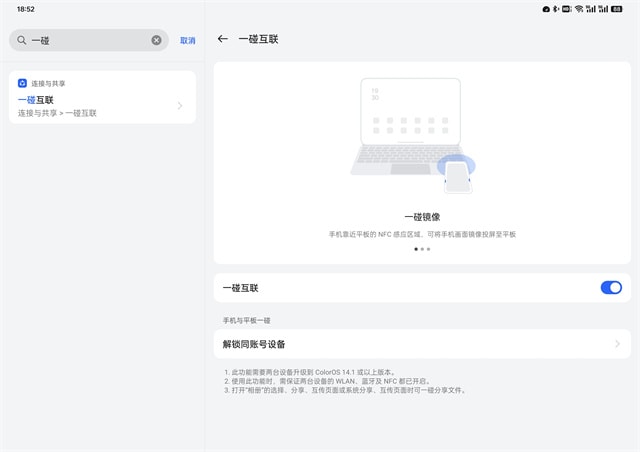Tap 取消 to cancel the search
The height and width of the screenshot is (452, 640).
pos(188,40)
